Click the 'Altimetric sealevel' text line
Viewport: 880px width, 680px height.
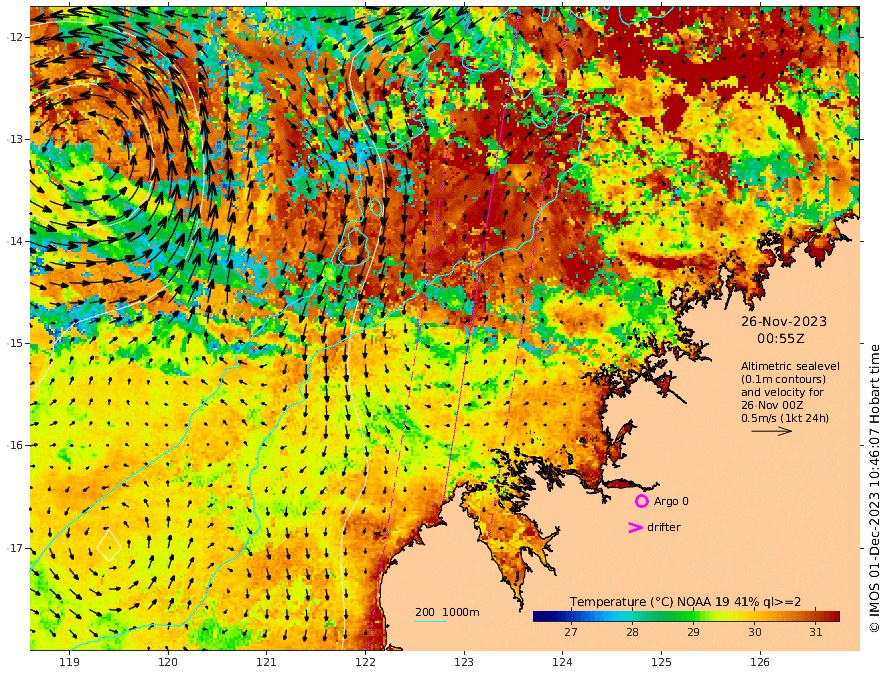pos(790,366)
